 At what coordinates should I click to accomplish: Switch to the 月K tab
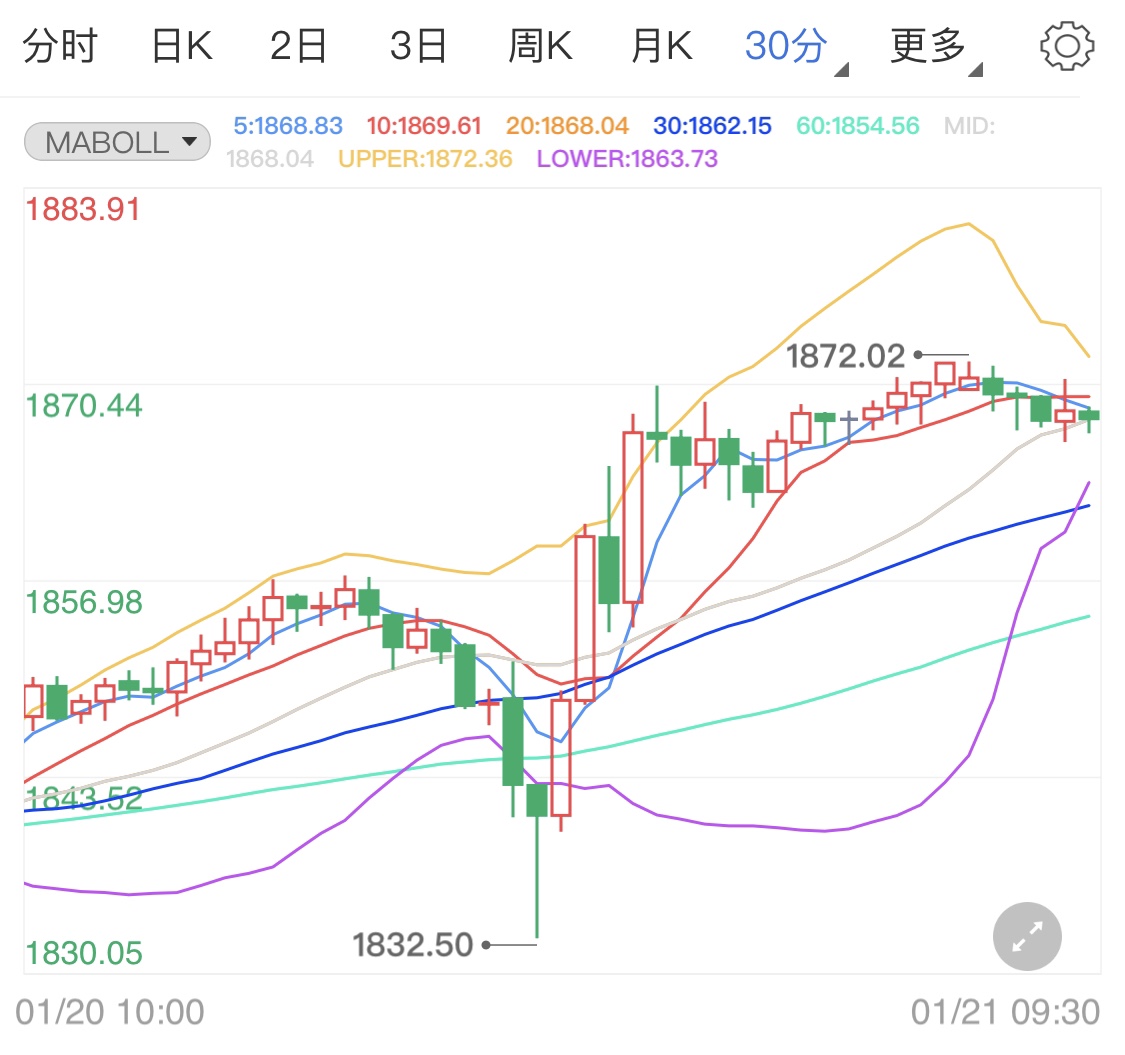pos(662,46)
